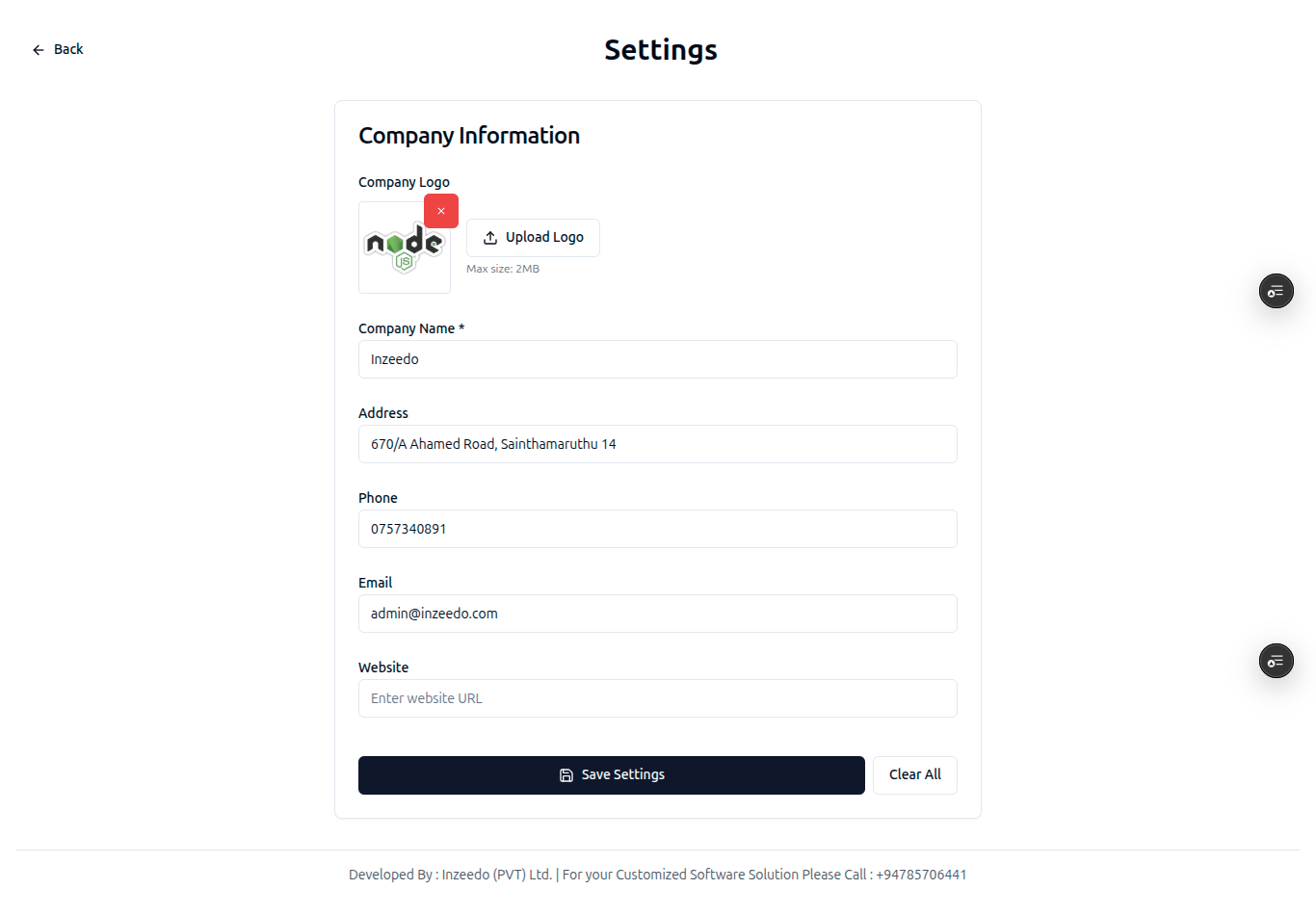The width and height of the screenshot is (1316, 916).
Task: Go back using the Back link text
Action: click(x=68, y=49)
